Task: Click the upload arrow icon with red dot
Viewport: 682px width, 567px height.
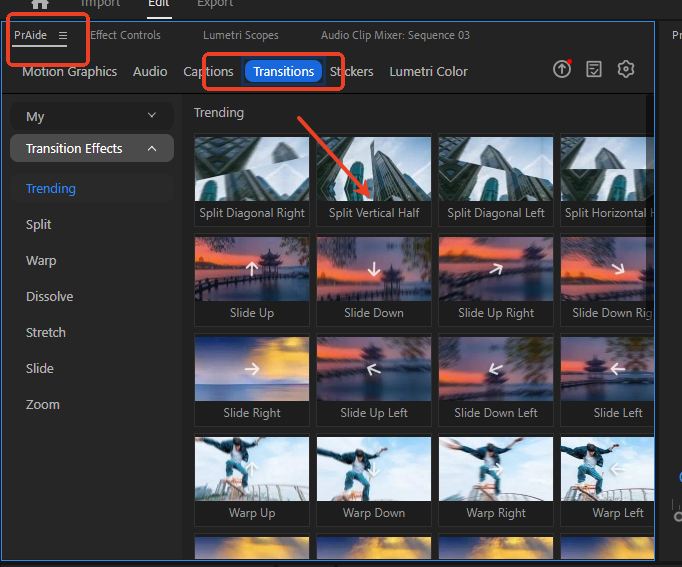Action: click(x=562, y=69)
